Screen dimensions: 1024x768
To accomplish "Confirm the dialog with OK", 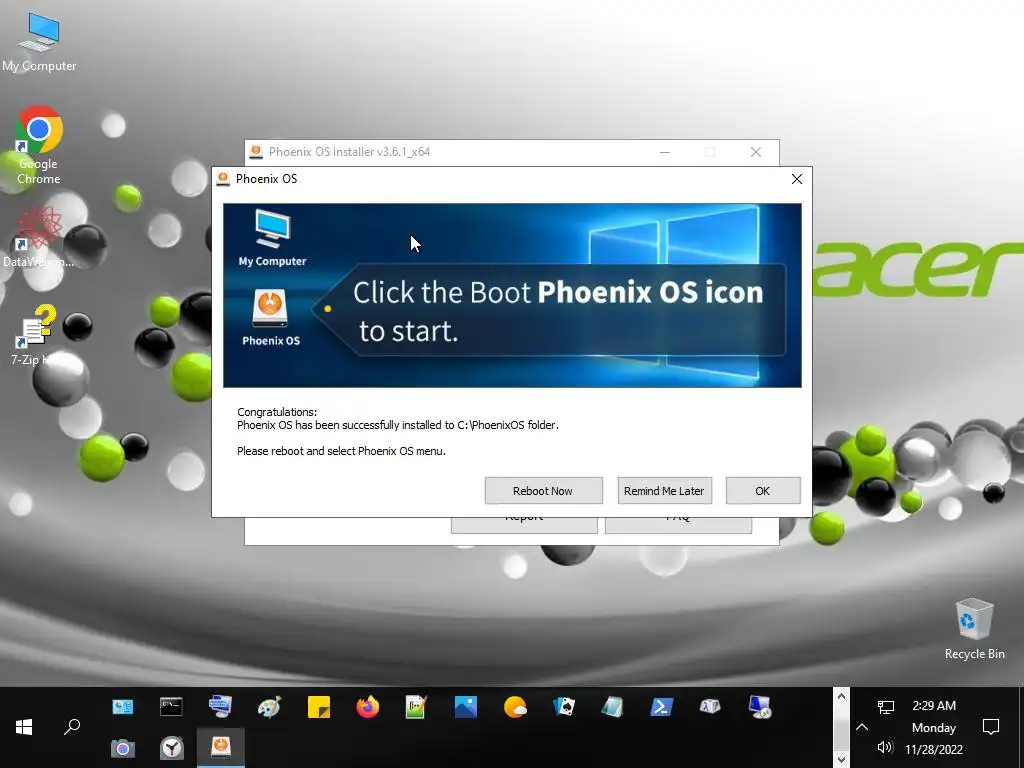I will pos(763,490).
